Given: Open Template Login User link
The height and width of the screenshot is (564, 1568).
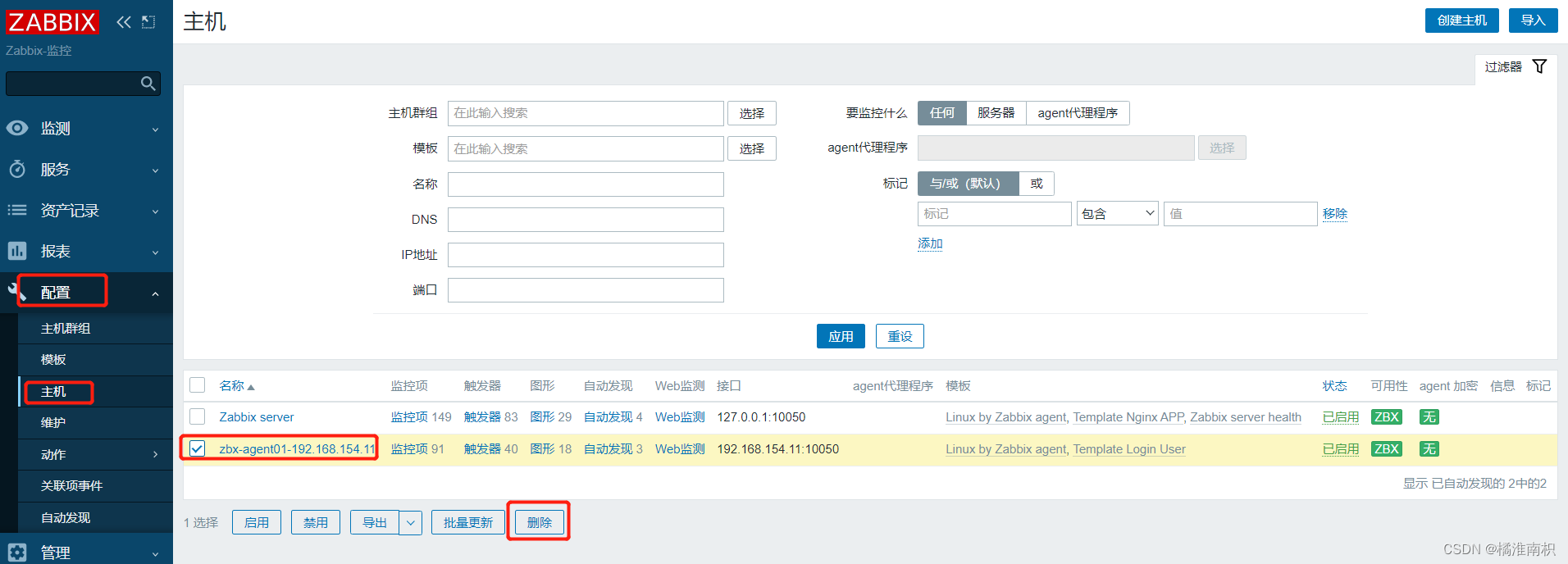Looking at the screenshot, I should point(1129,449).
